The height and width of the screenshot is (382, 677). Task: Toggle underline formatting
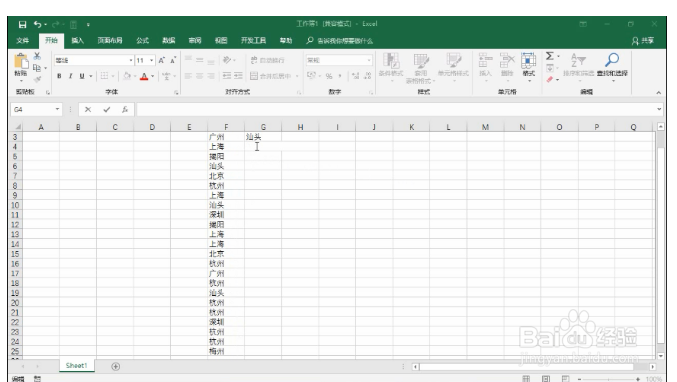pos(82,76)
